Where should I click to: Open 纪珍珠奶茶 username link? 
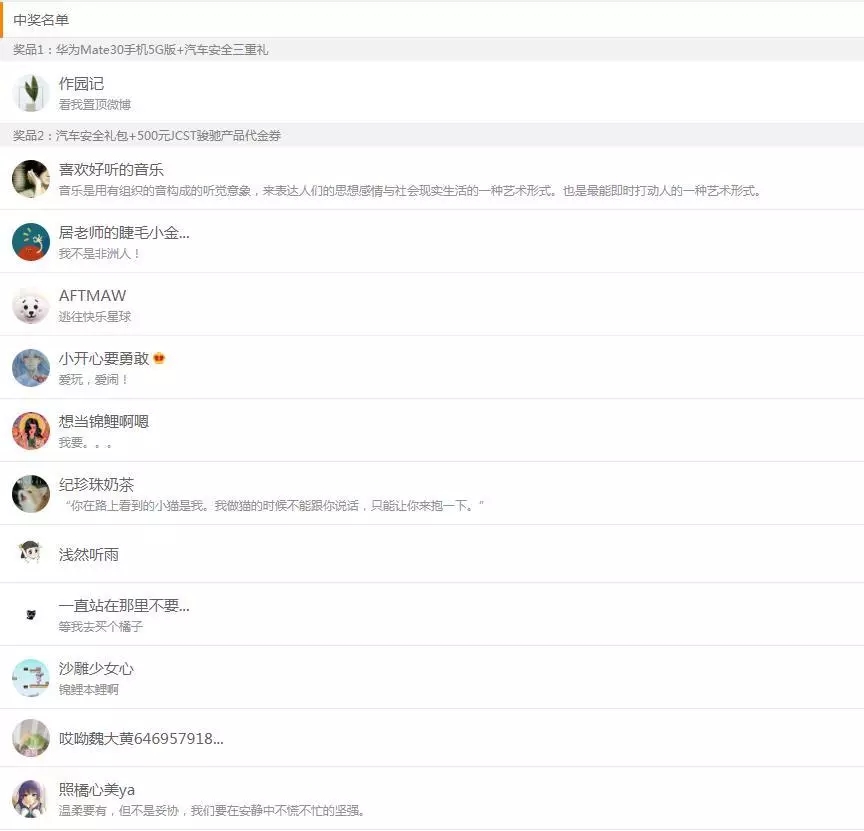[x=96, y=484]
